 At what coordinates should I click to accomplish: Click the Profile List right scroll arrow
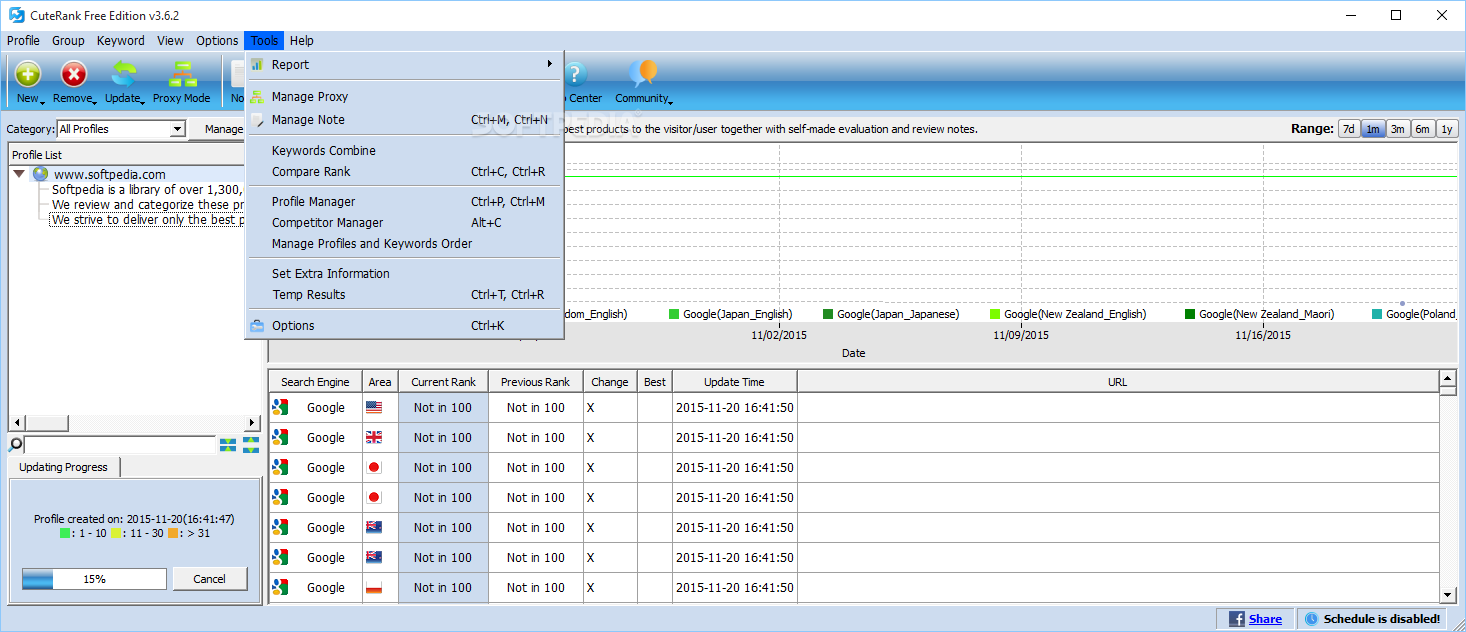click(253, 423)
